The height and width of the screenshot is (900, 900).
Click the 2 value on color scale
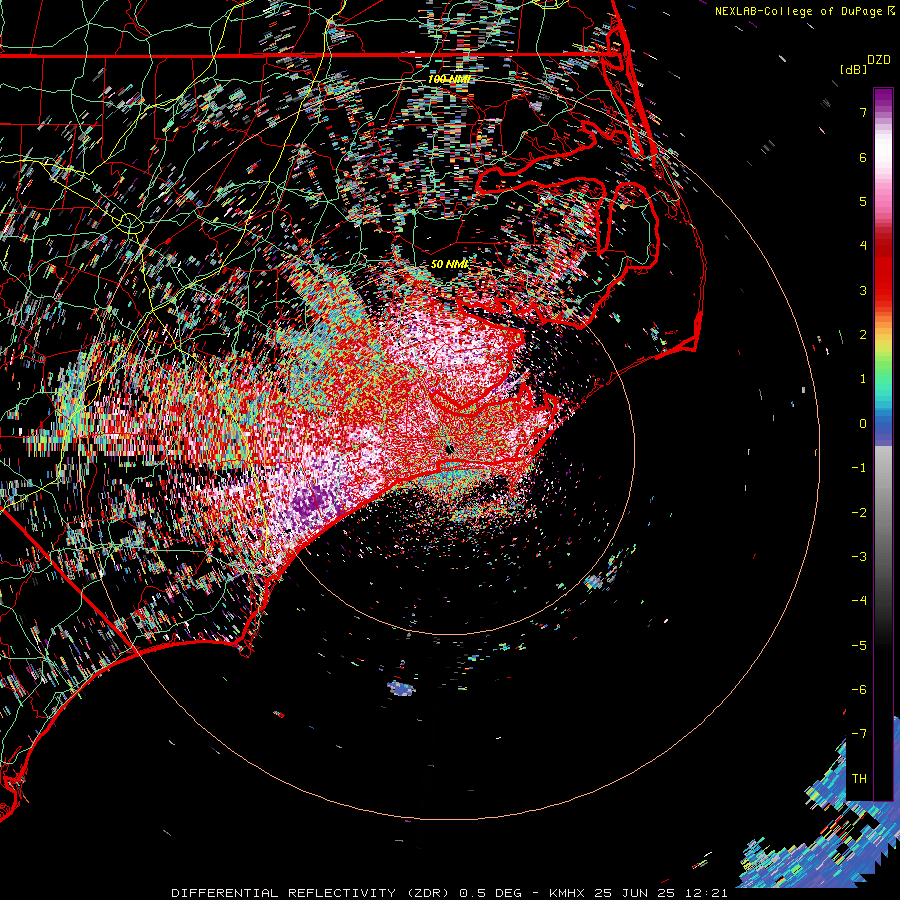[x=863, y=335]
